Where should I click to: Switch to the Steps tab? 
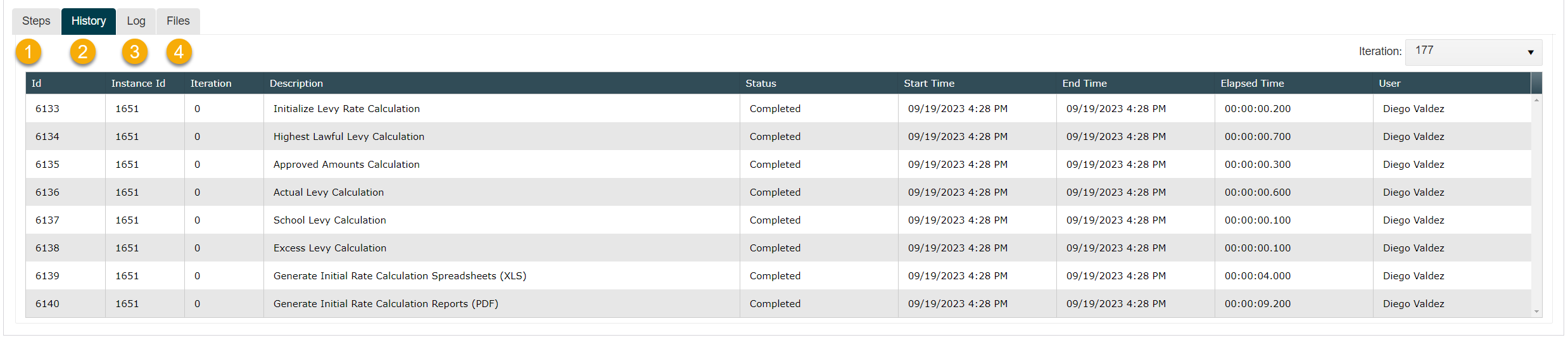36,21
